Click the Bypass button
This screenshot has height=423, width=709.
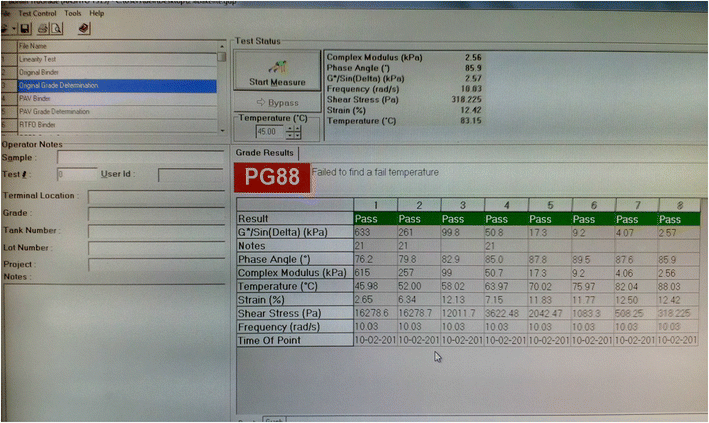(x=277, y=103)
